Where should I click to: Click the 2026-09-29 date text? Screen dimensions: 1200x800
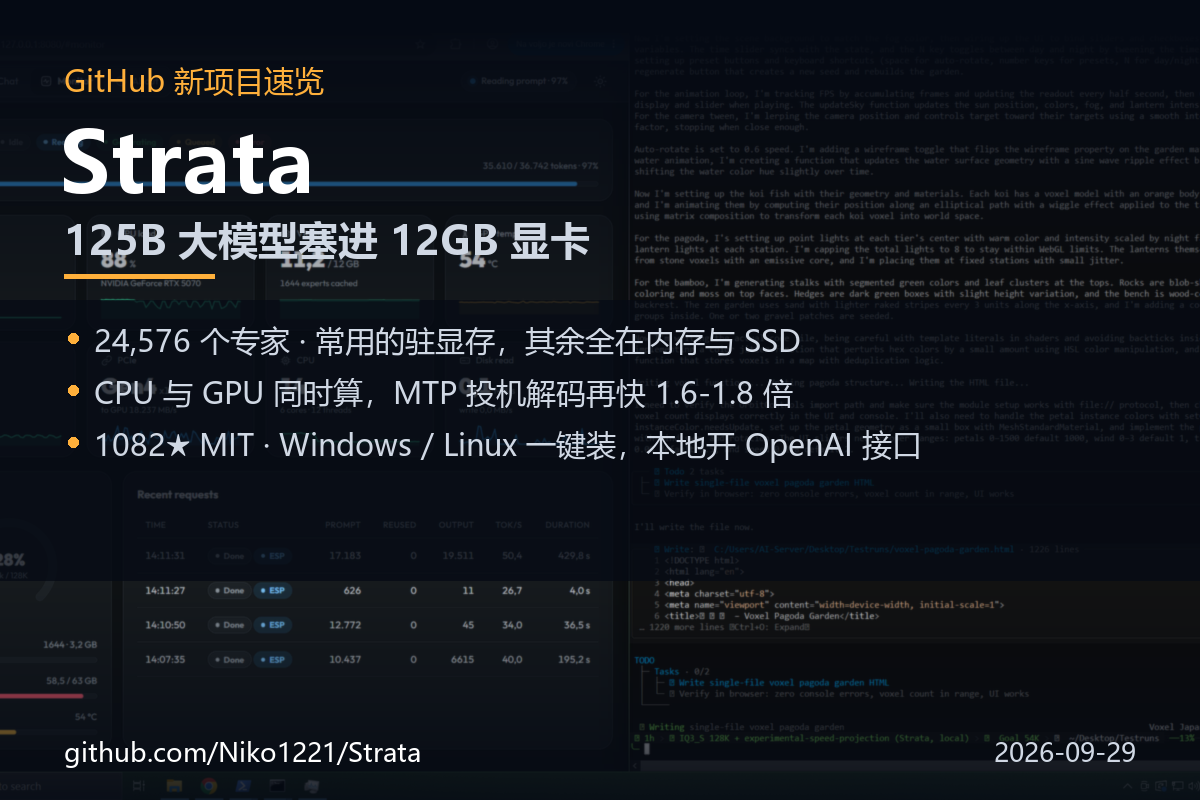(x=1065, y=752)
